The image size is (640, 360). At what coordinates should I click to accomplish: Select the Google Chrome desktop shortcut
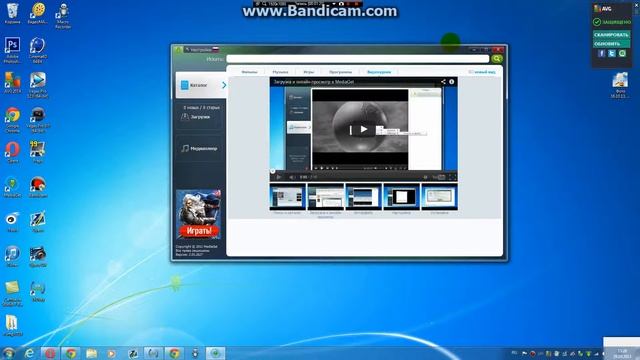pyautogui.click(x=13, y=120)
